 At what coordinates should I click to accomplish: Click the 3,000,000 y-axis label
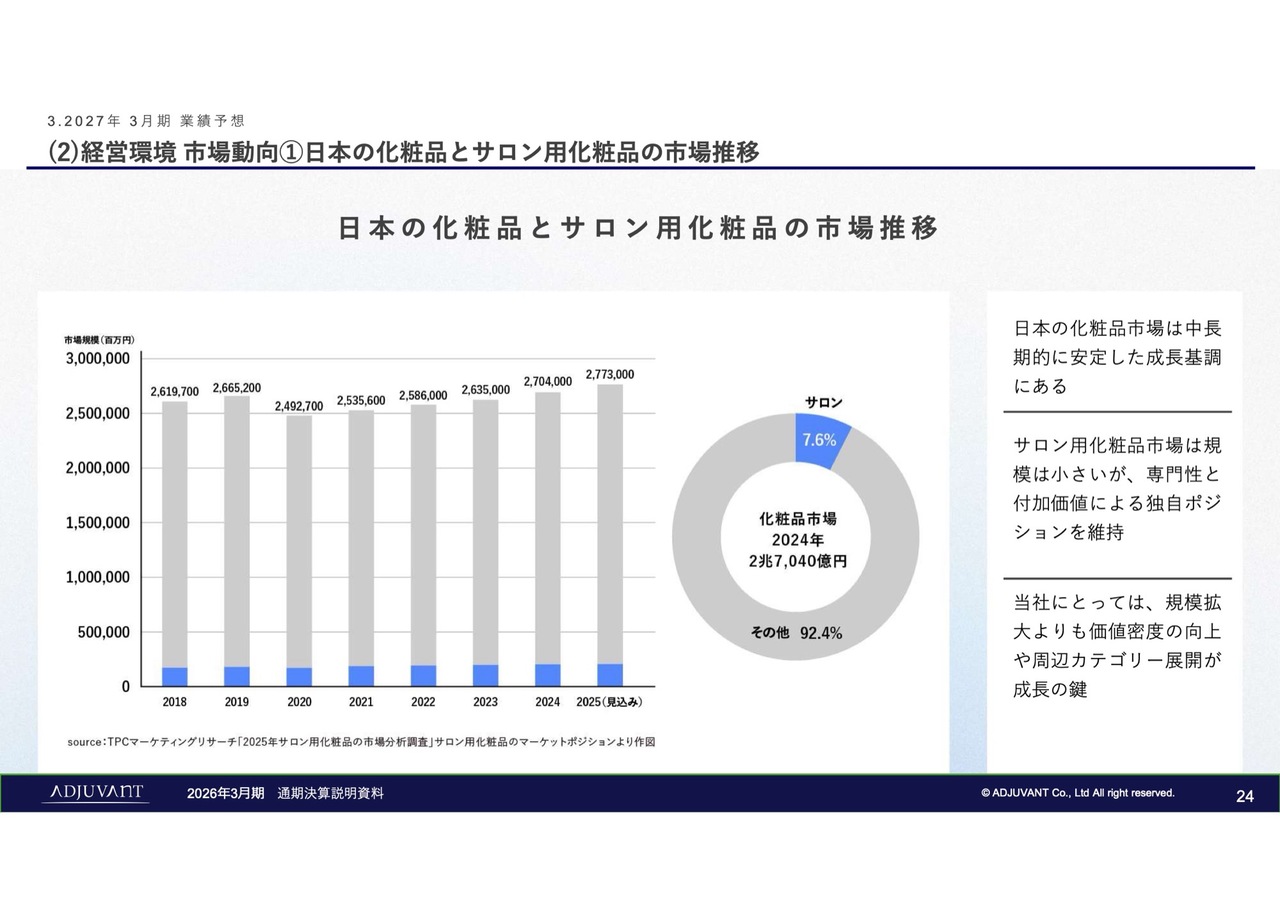[97, 359]
